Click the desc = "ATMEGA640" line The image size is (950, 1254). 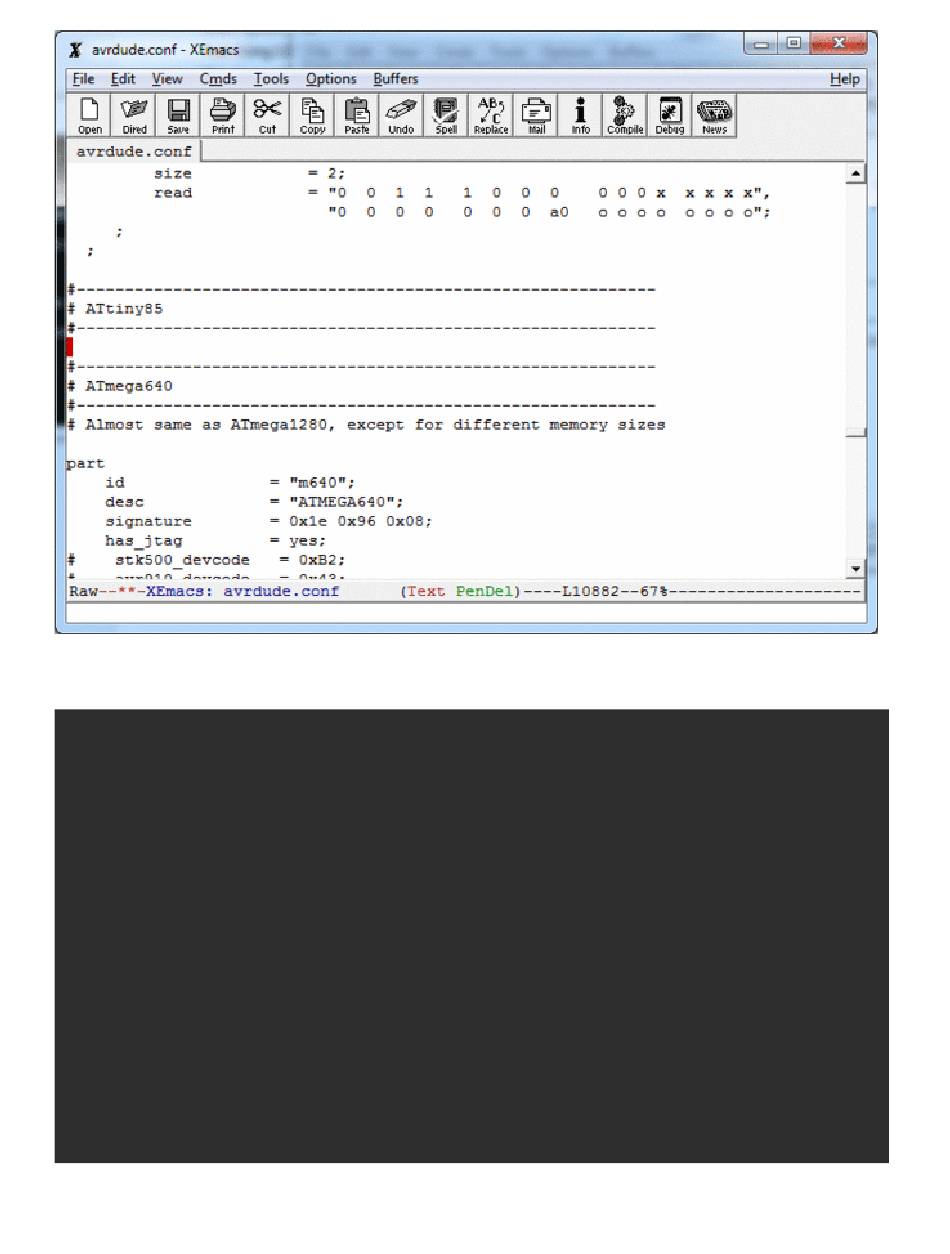click(254, 502)
